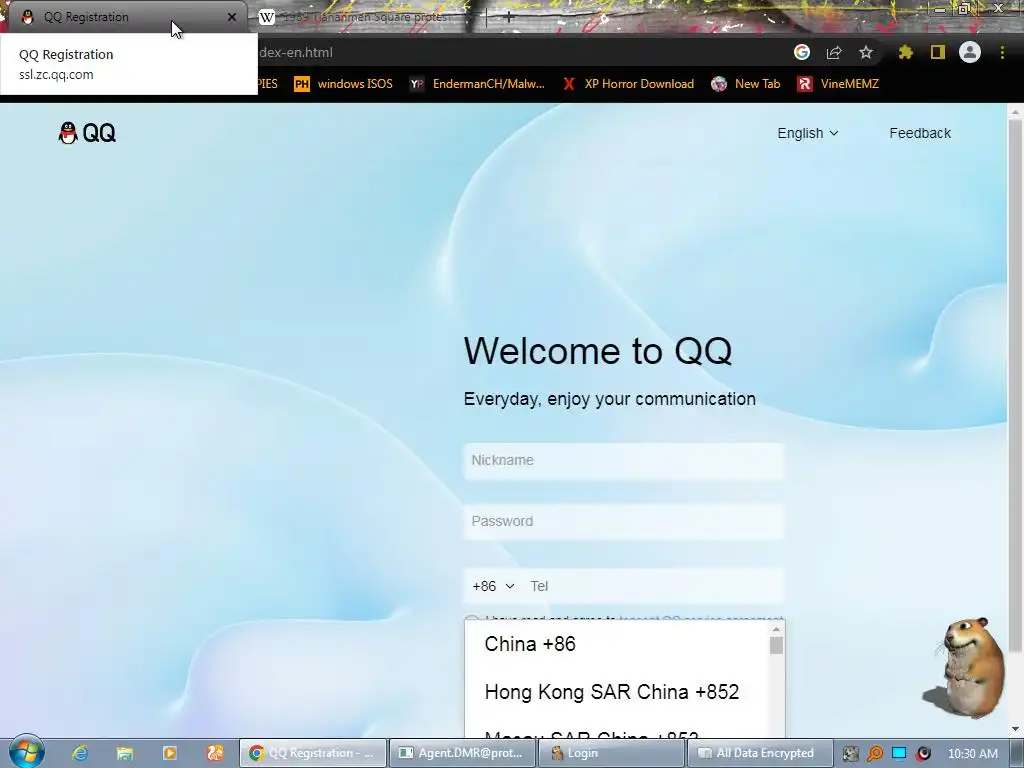
Task: Click the address bar URL text
Action: click(x=296, y=52)
